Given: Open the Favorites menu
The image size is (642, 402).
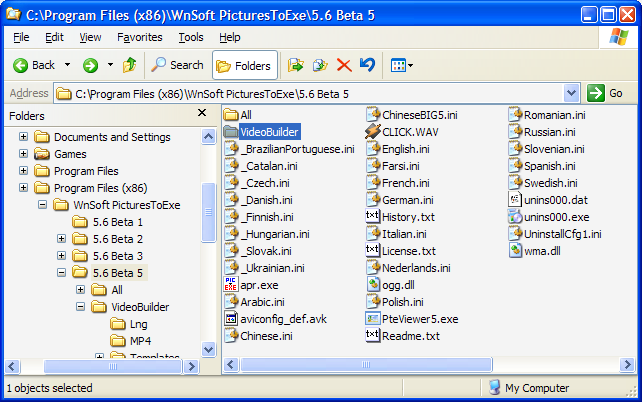Looking at the screenshot, I should (x=140, y=37).
